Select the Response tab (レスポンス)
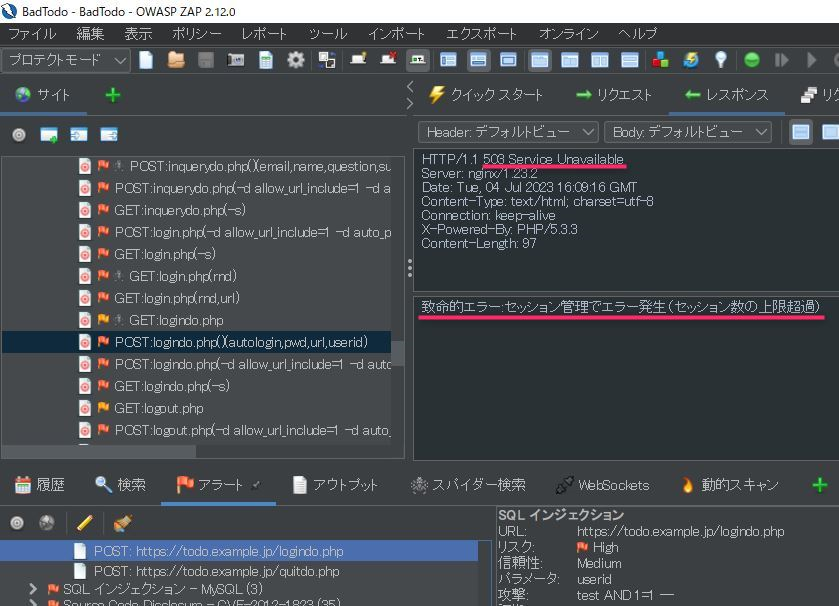This screenshot has height=606, width=839. tap(727, 95)
